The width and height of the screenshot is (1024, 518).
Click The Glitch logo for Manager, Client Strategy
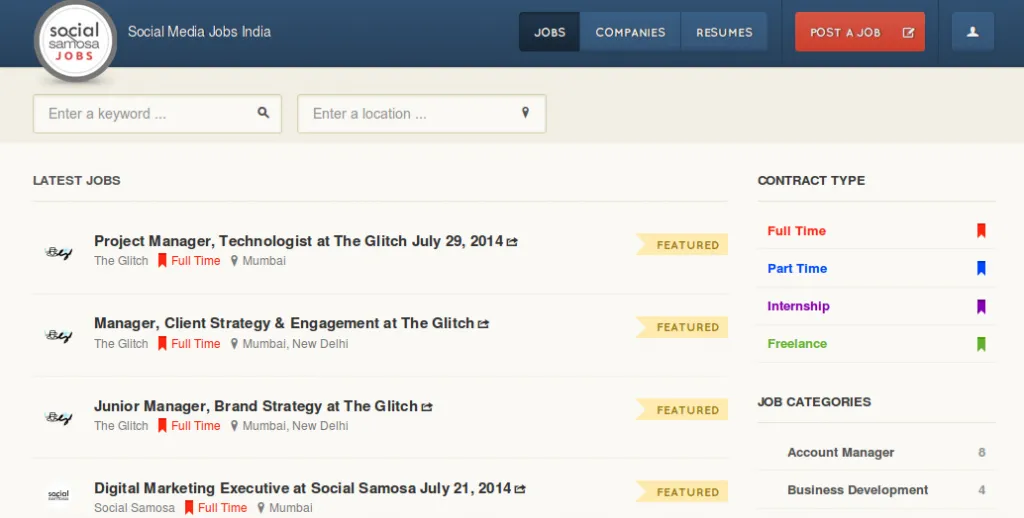(x=58, y=335)
